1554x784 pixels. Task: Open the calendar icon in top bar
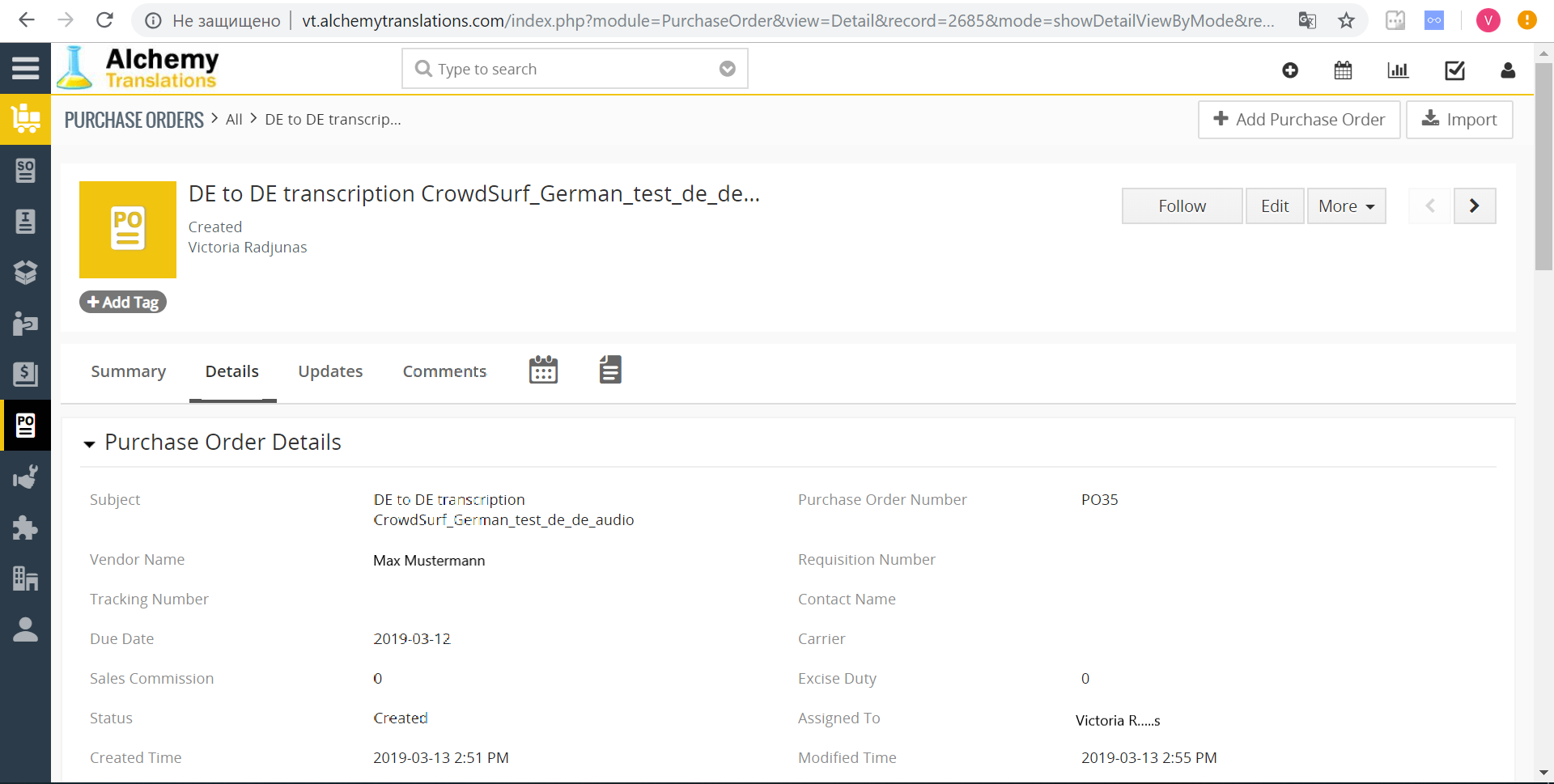pyautogui.click(x=1343, y=70)
